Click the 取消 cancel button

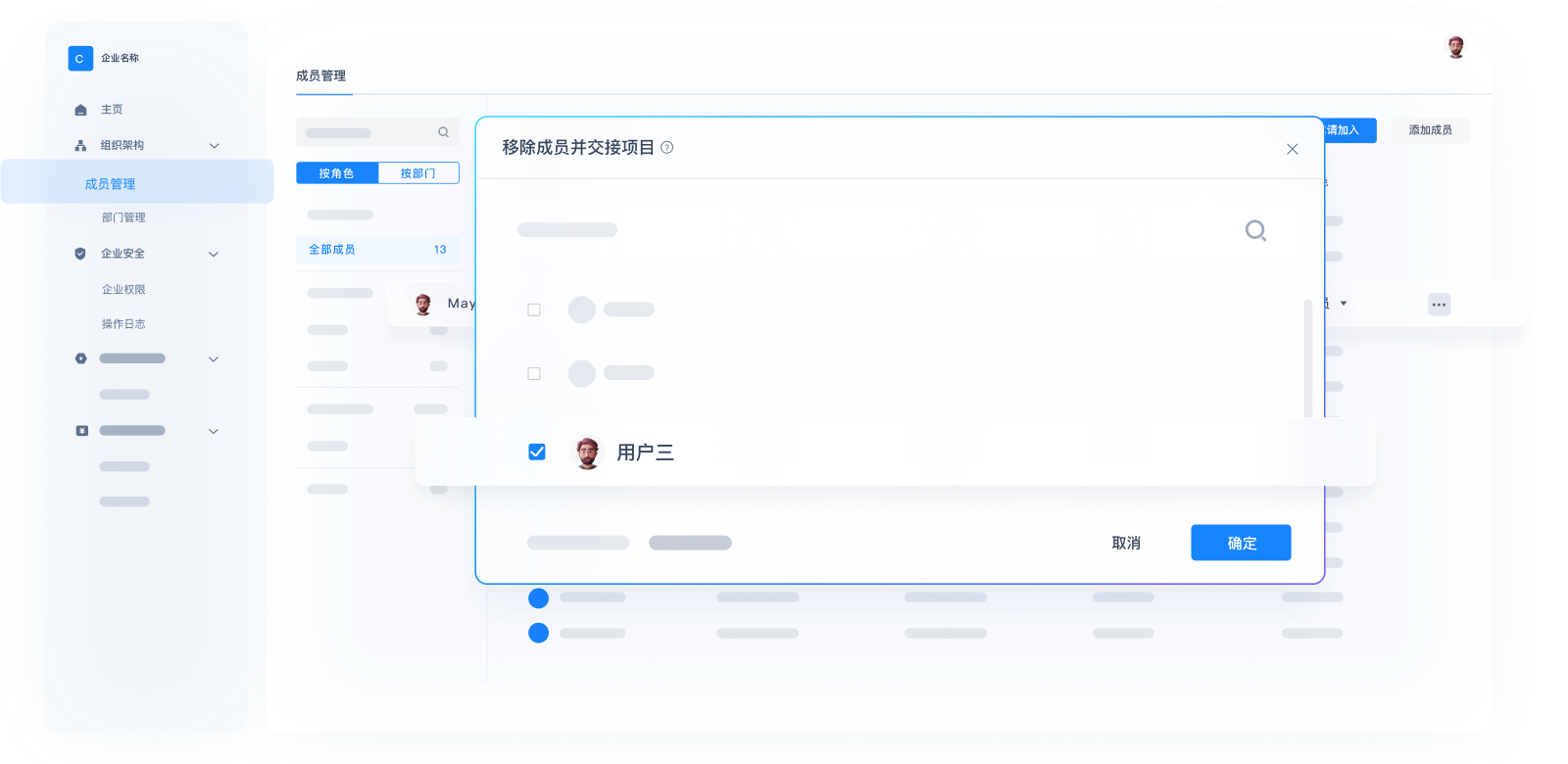tap(1126, 543)
